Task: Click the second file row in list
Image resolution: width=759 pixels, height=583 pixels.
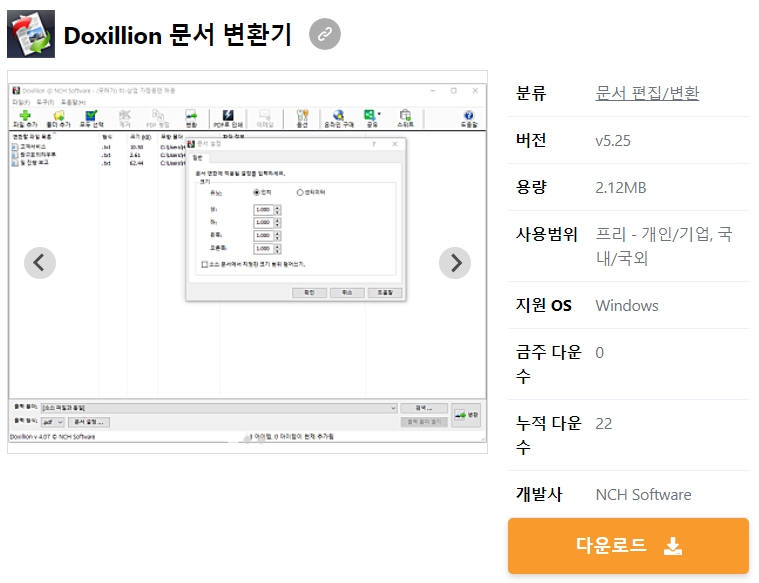Action: 99,155
